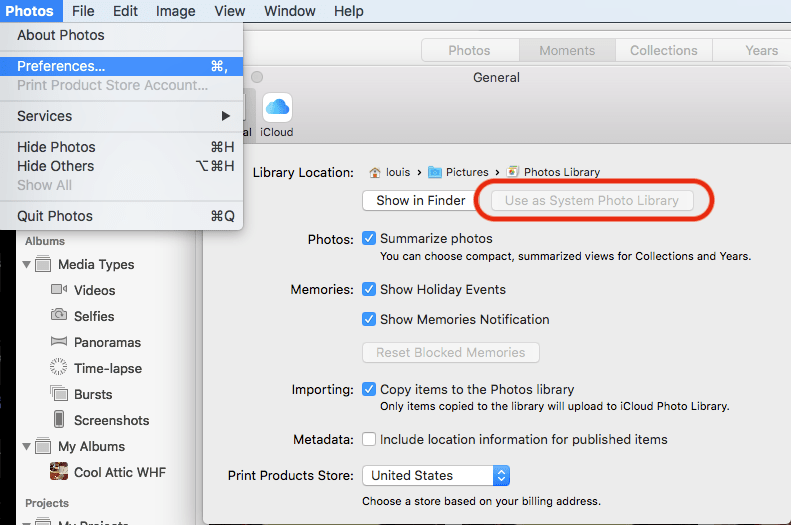Disable the Summarize photos checkbox
Screen dimensions: 791x525
pyautogui.click(x=369, y=239)
